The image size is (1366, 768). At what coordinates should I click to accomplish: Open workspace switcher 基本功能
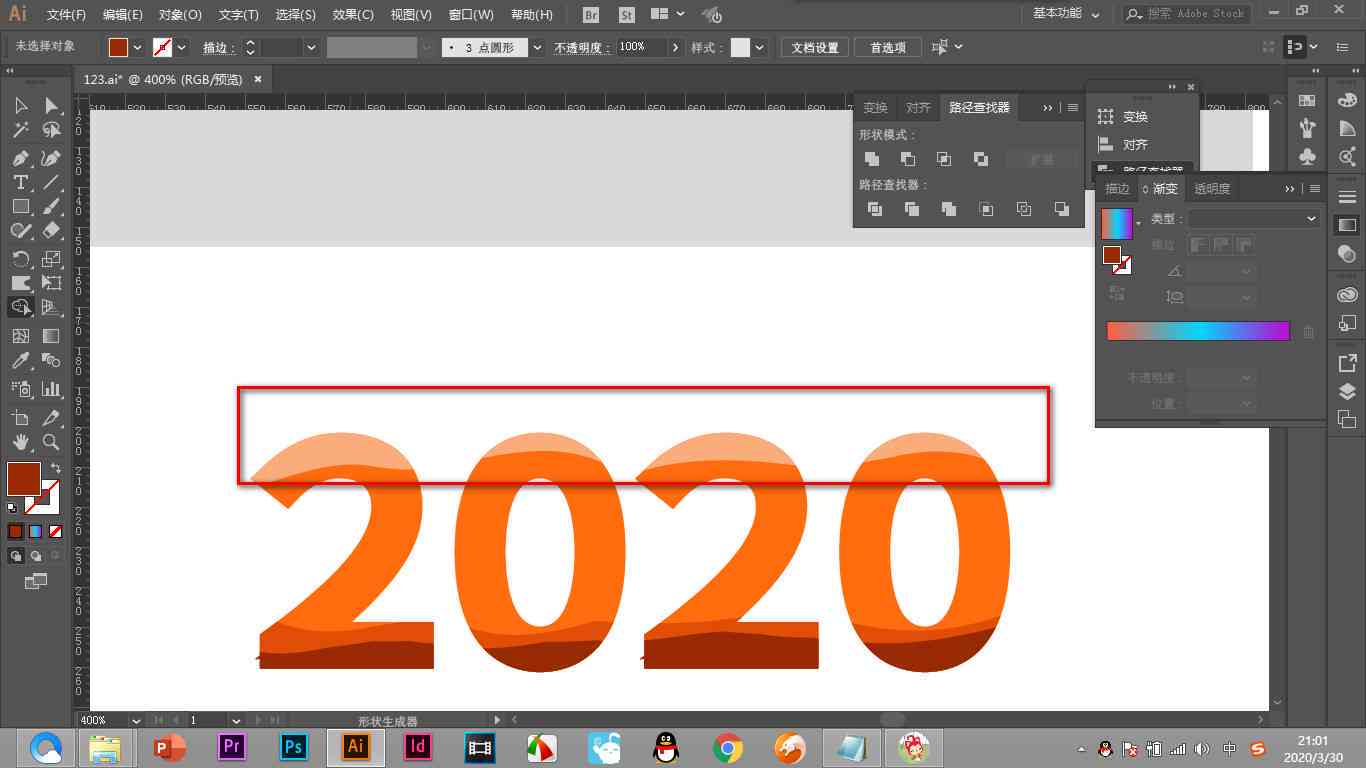(x=1066, y=14)
